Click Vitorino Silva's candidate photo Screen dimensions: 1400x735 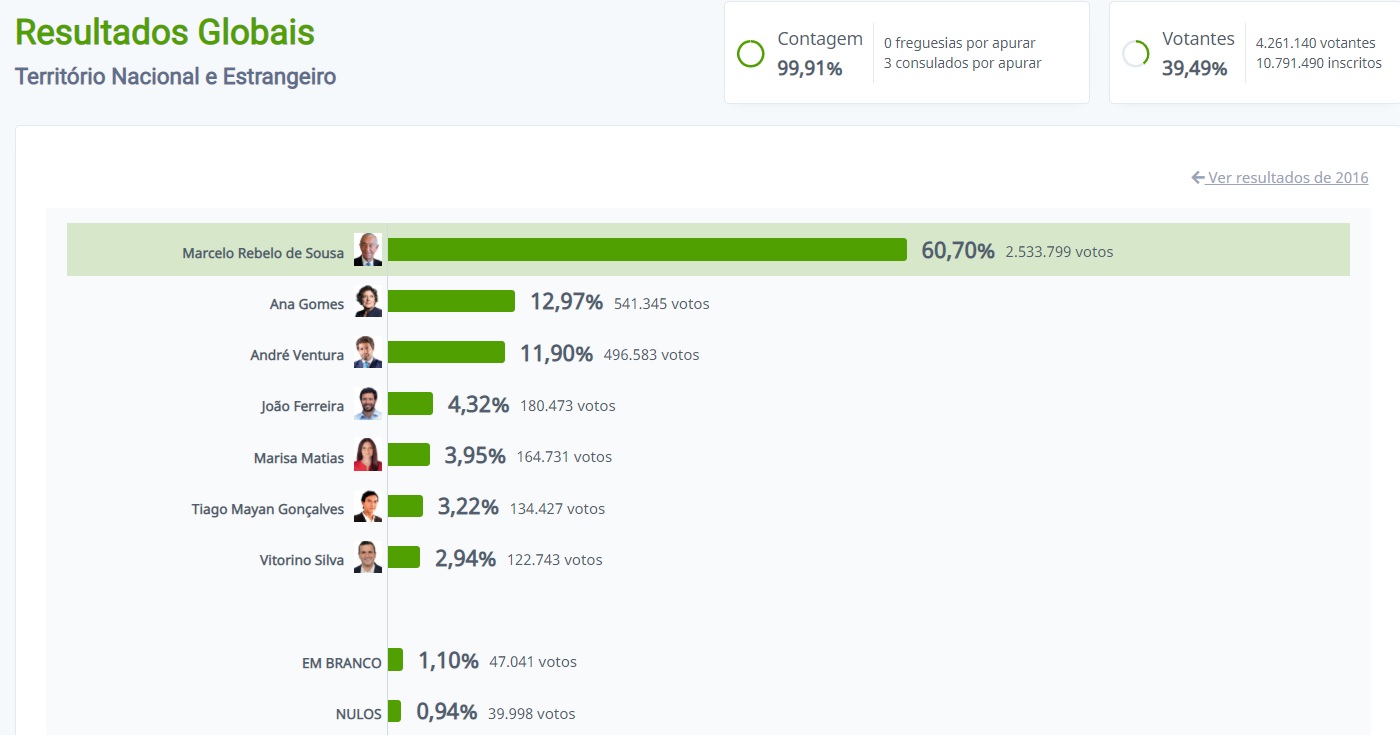click(x=368, y=558)
